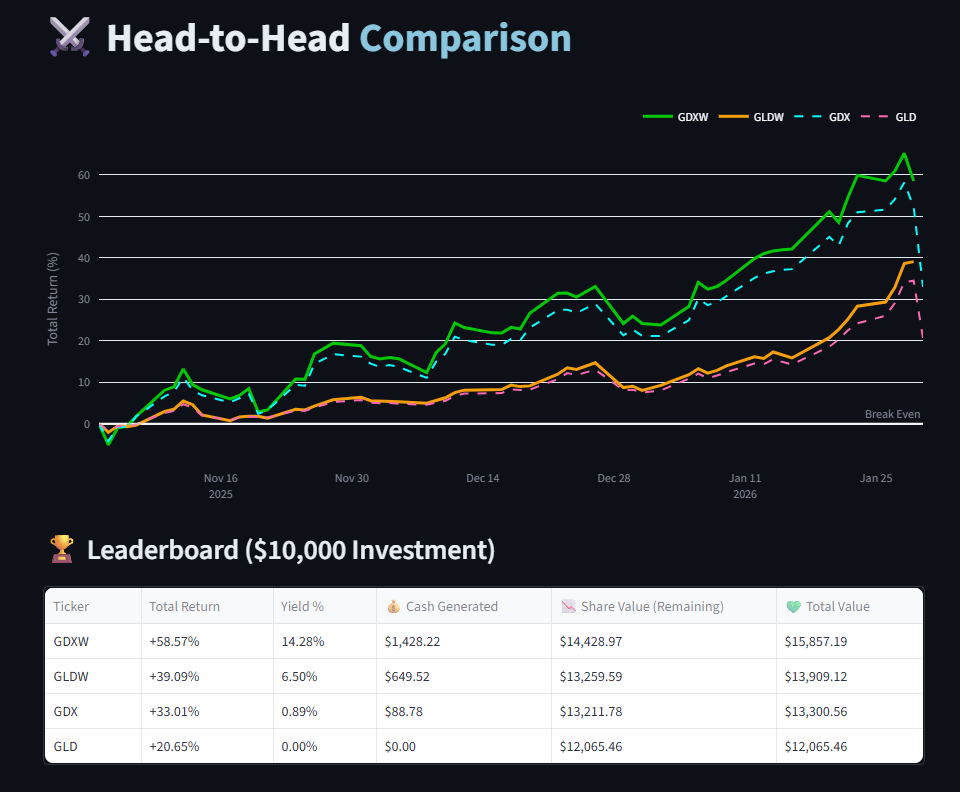Click the 14.28% yield cell
Viewport: 960px width, 792px height.
[x=324, y=641]
